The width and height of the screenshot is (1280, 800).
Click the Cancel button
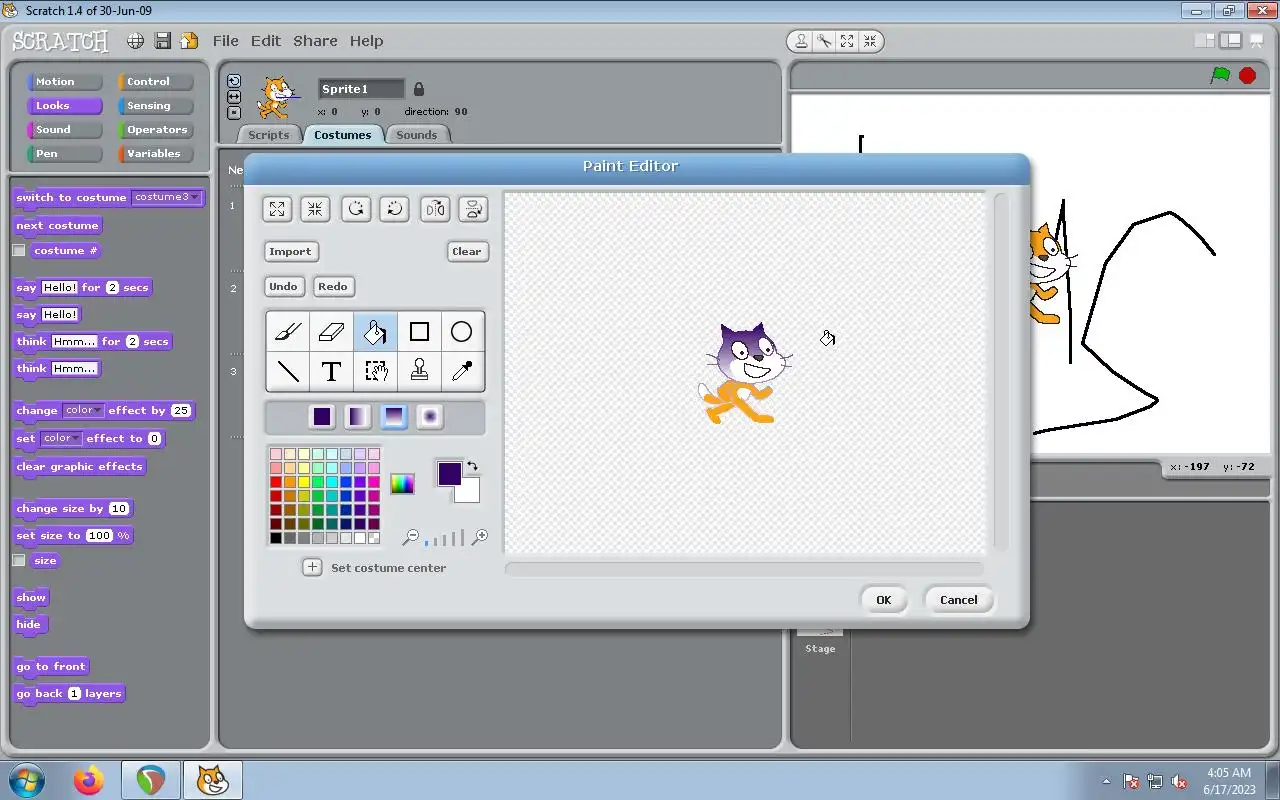[x=959, y=600]
